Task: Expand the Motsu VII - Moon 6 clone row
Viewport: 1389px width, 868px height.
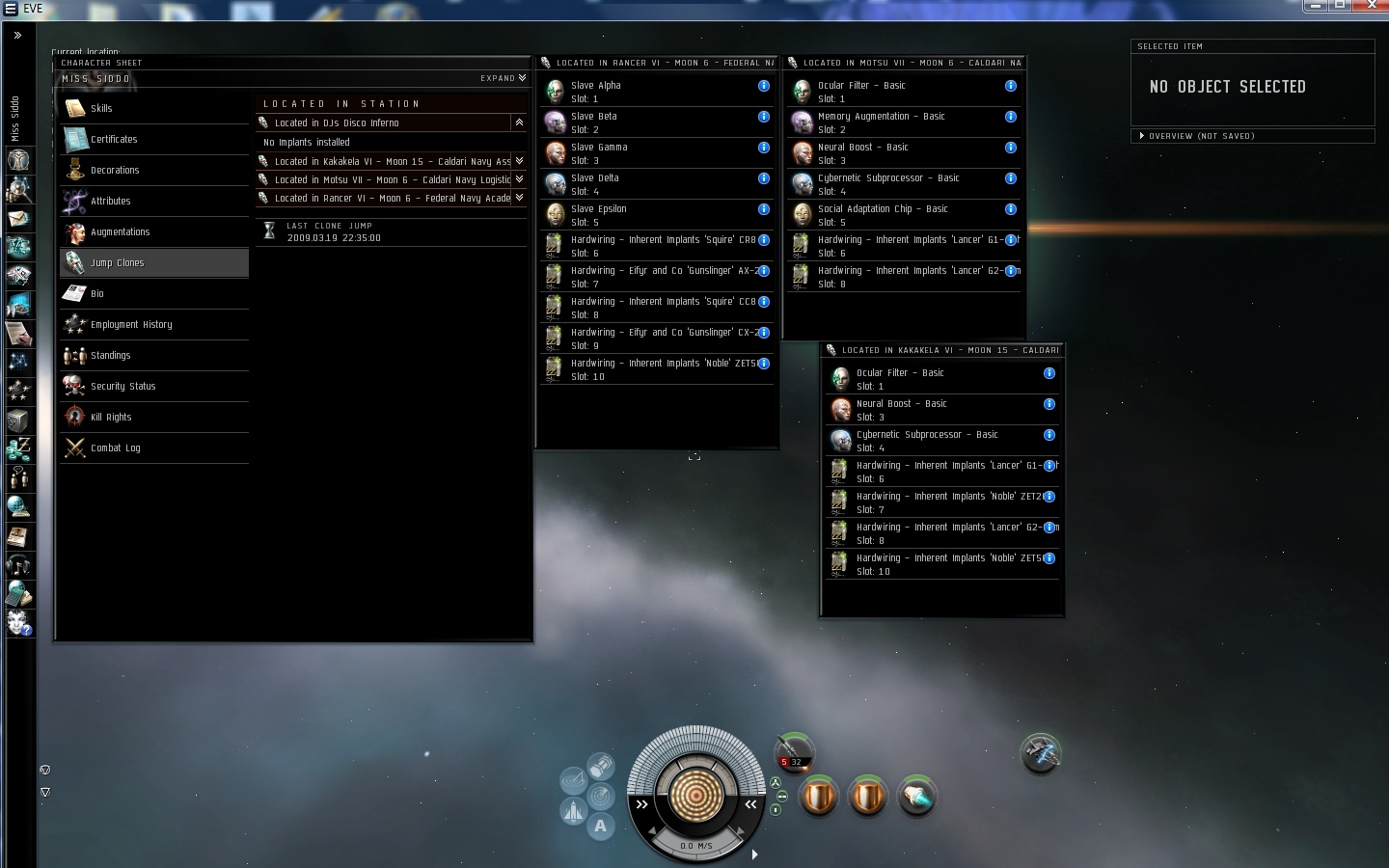Action: tap(519, 179)
